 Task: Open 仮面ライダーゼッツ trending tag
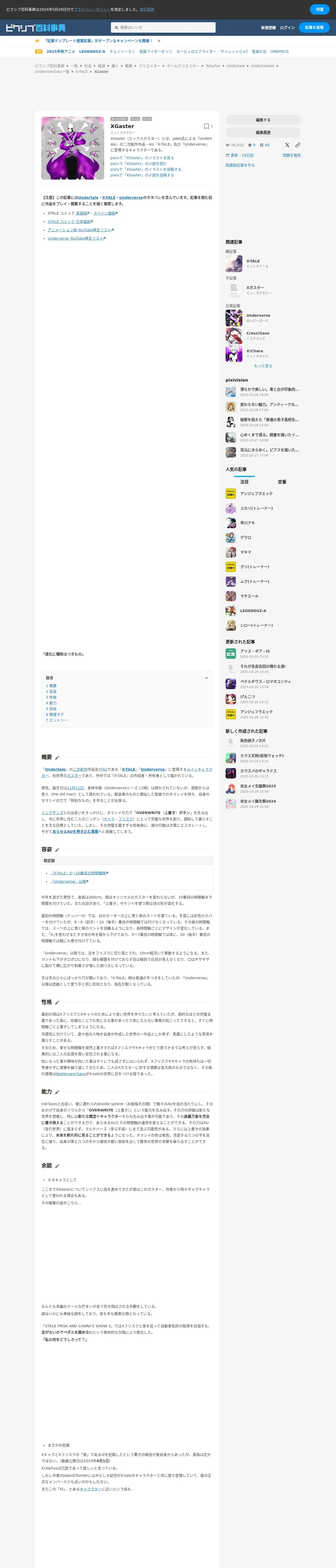click(x=155, y=52)
